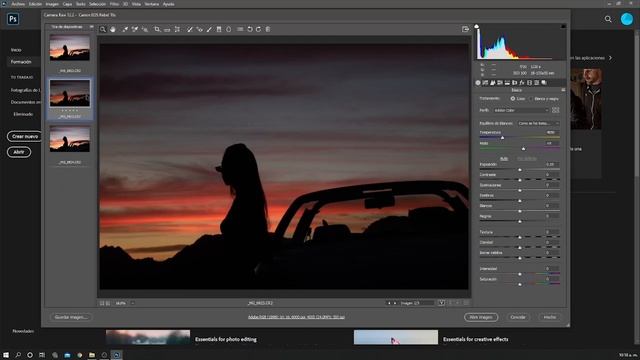The width and height of the screenshot is (640, 360).
Task: Rotate image clockwise
Action: click(x=258, y=29)
